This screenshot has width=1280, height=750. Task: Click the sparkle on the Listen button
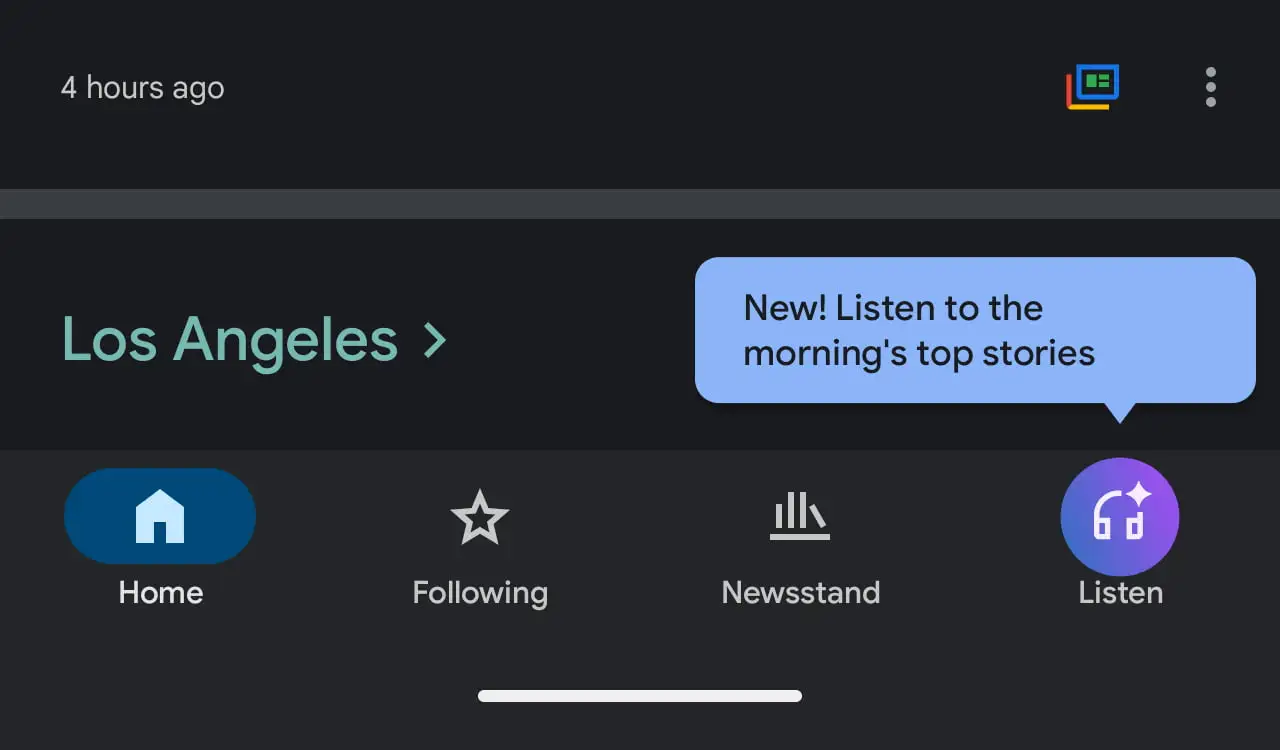(x=1139, y=495)
